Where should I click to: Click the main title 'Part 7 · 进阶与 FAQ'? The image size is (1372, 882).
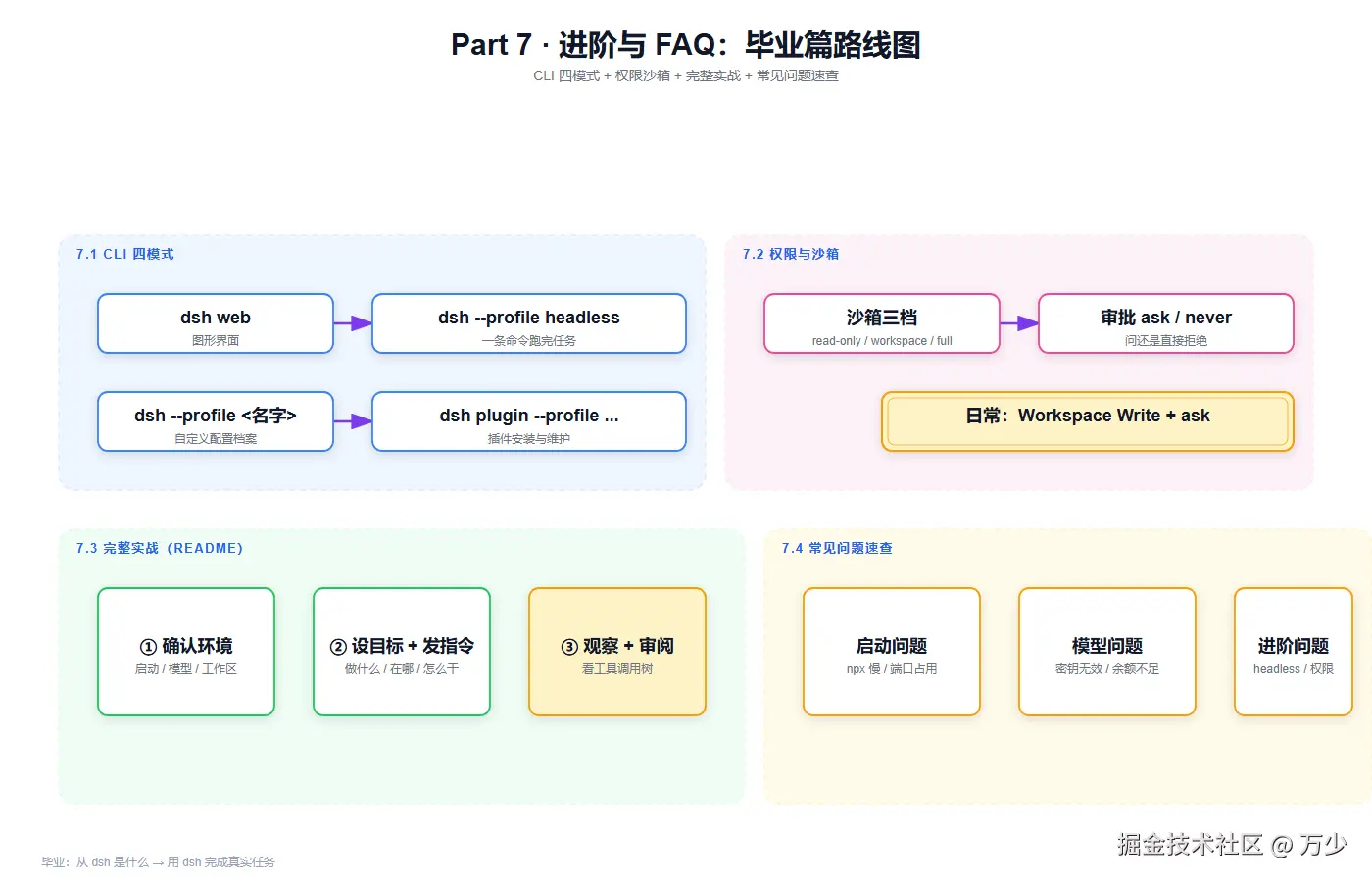pos(686,44)
